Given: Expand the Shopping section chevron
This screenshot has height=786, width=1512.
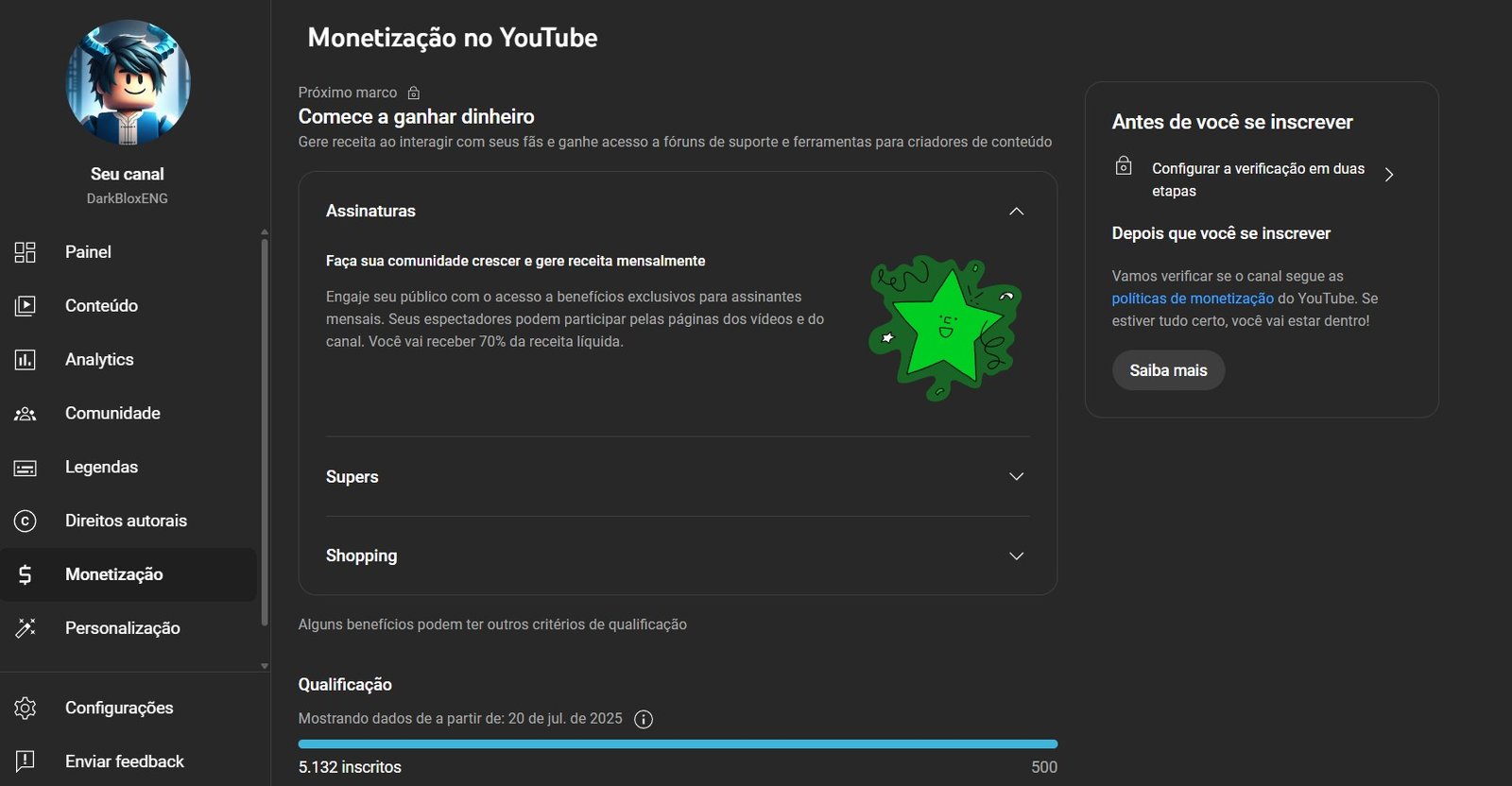Looking at the screenshot, I should (1017, 555).
